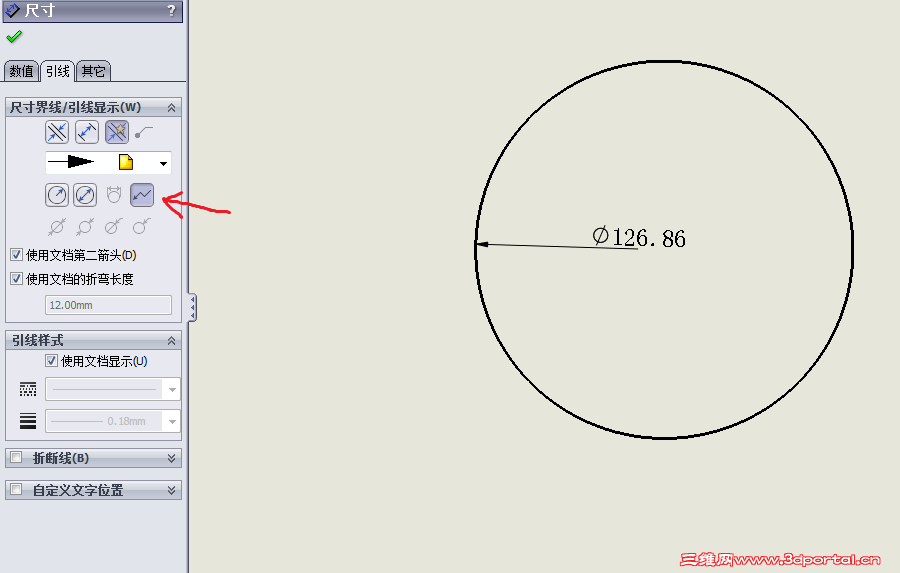Expand the 折断线 section
Viewport: 900px width, 573px height.
(171, 458)
